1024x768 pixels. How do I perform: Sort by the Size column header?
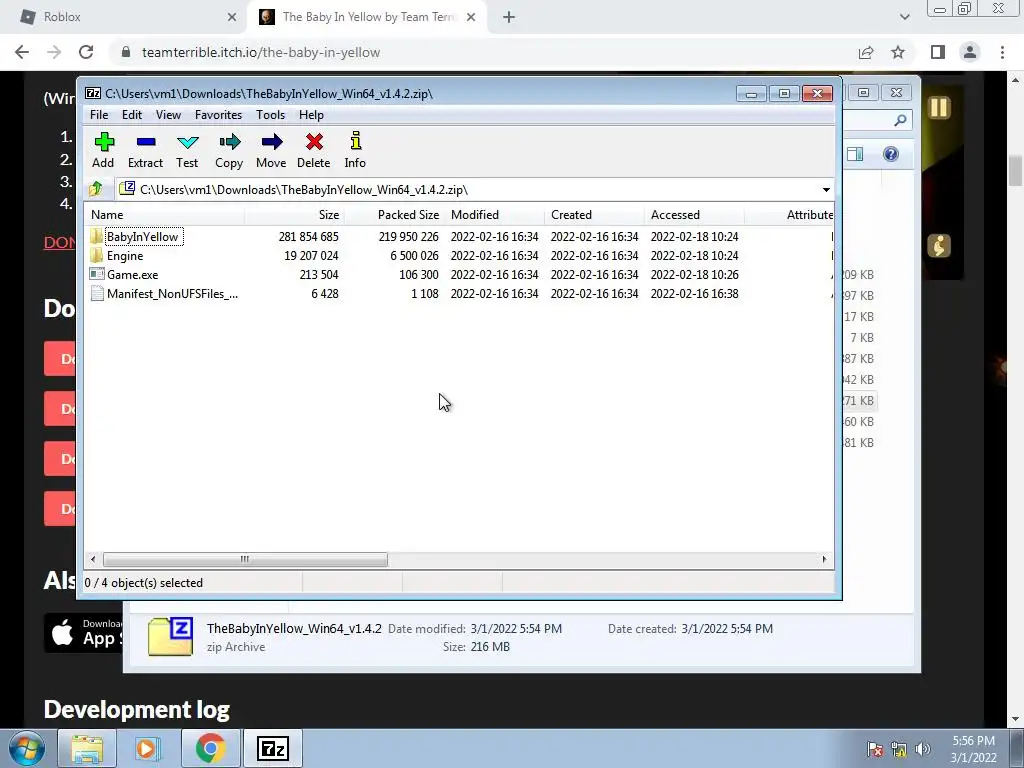[294, 215]
